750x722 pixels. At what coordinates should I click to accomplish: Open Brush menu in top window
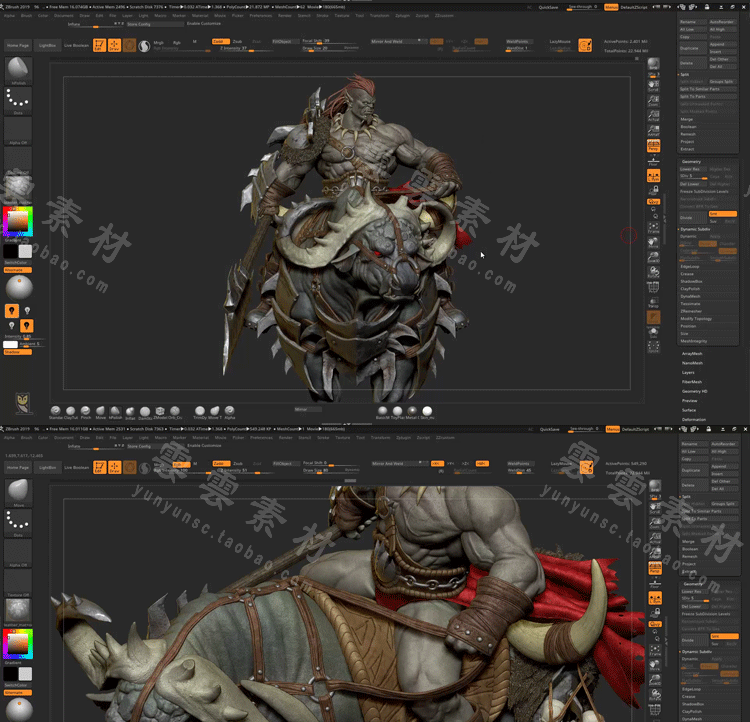coord(26,15)
